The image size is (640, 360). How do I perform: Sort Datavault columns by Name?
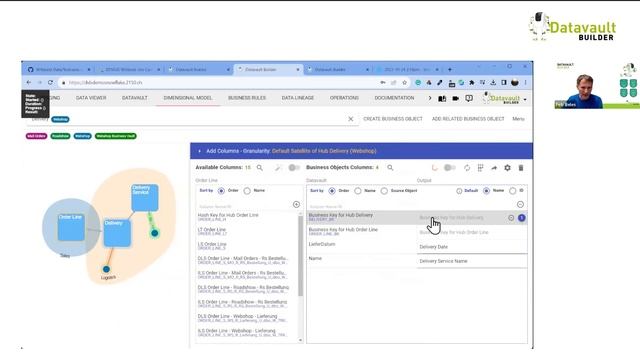358,191
